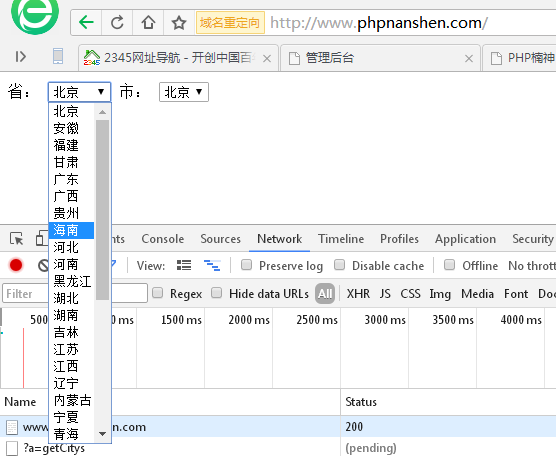This screenshot has height=456, width=556.
Task: Open the Network panel tab
Action: pyautogui.click(x=279, y=239)
